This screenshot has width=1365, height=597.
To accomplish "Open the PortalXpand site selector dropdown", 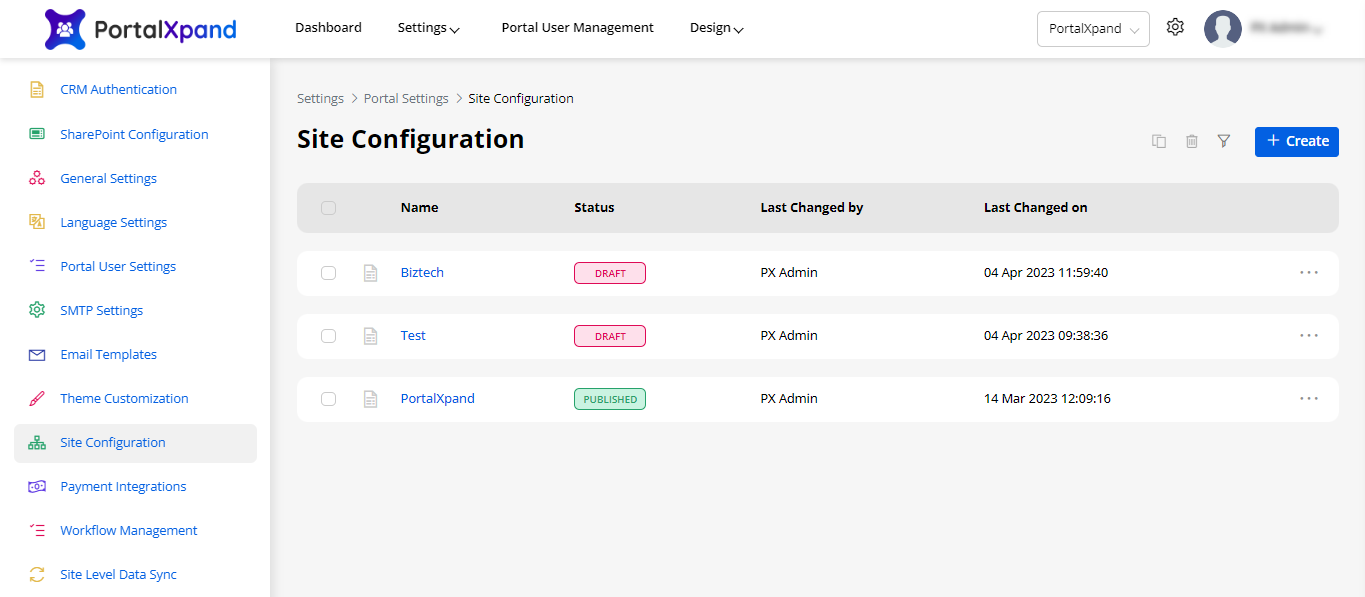I will pyautogui.click(x=1093, y=29).
